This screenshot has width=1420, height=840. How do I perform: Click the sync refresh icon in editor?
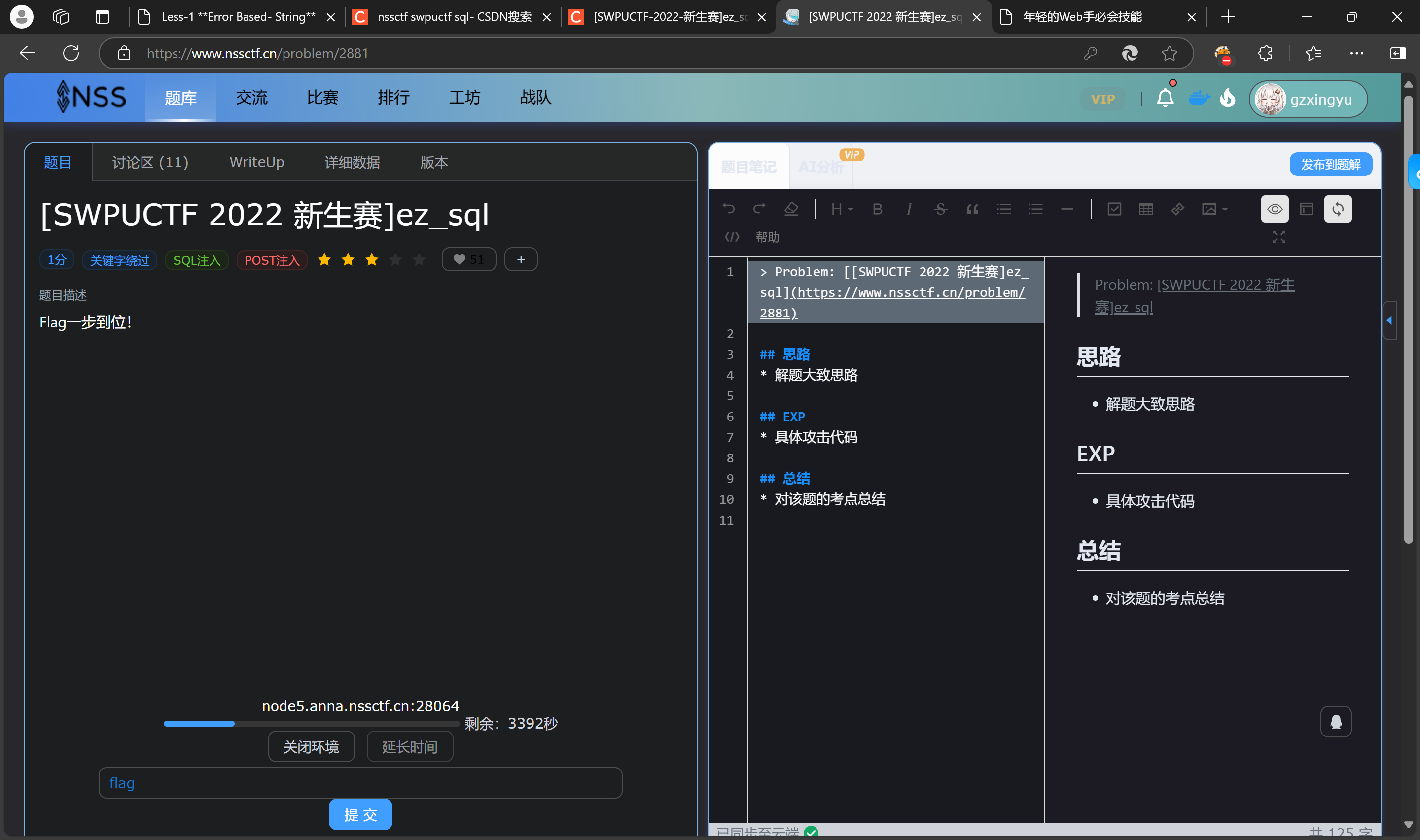click(x=1338, y=209)
